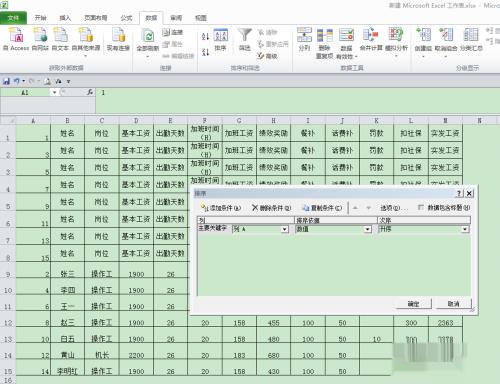Screen dimensions: 500x384
Task: Switch to the 开始 ribbon tab
Action: pyautogui.click(x=40, y=18)
